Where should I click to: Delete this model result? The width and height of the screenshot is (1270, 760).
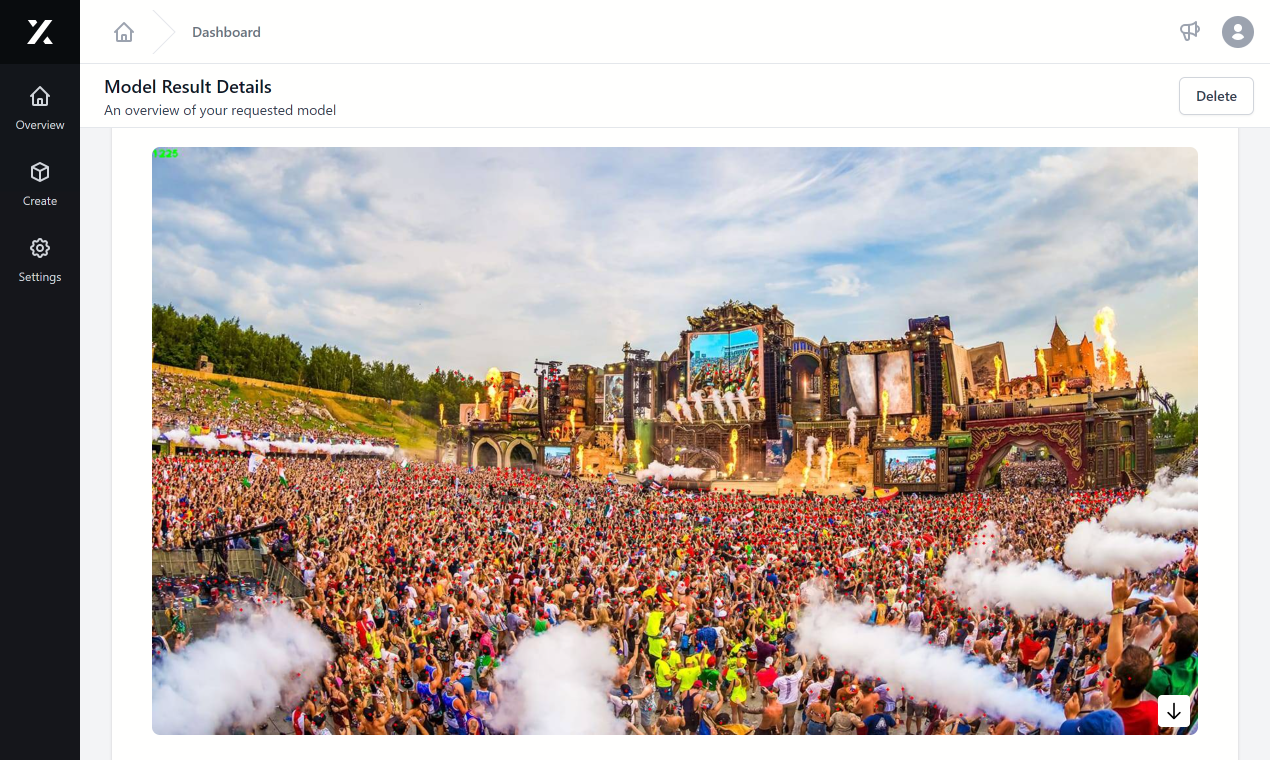pyautogui.click(x=1216, y=96)
